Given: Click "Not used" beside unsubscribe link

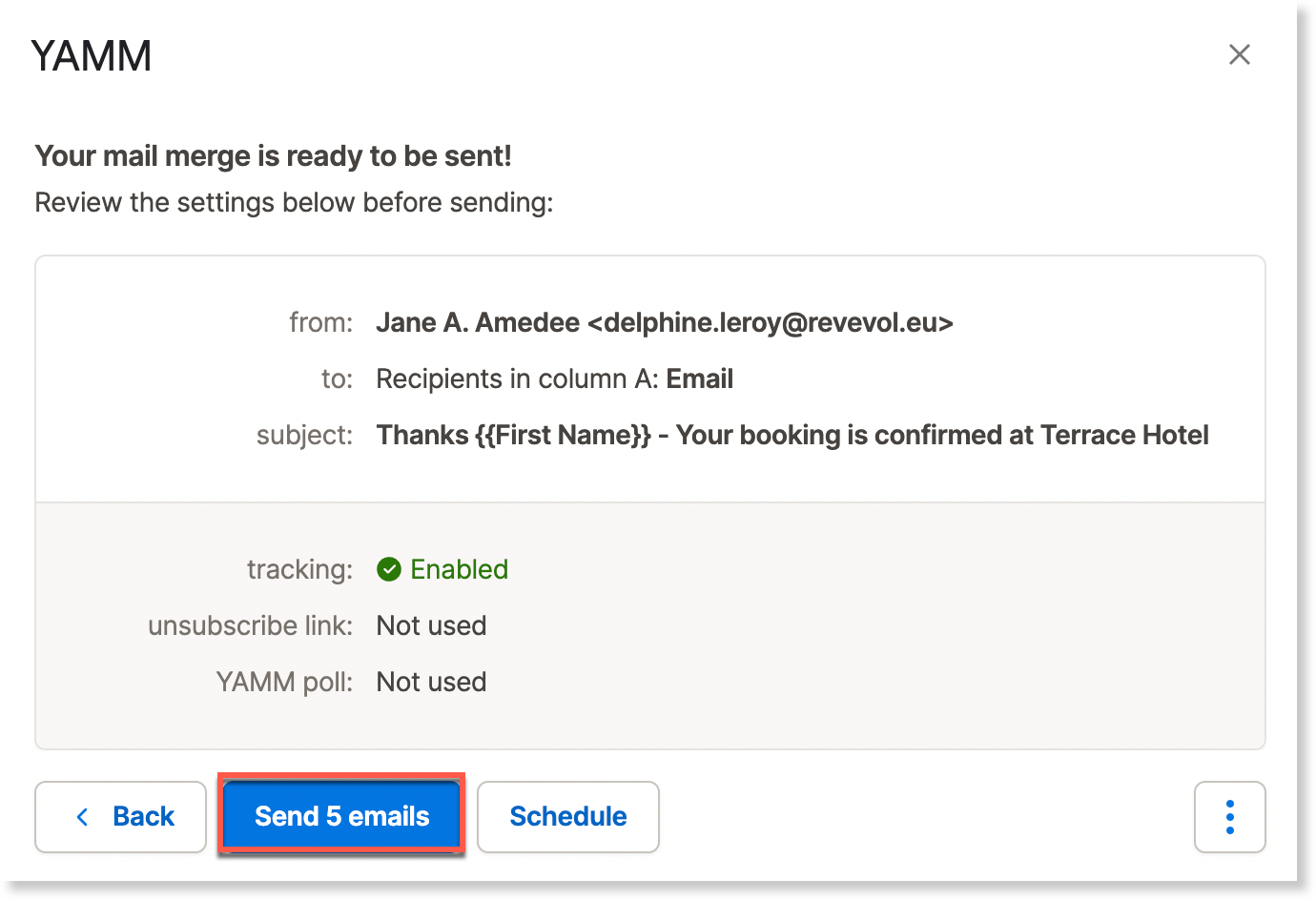Looking at the screenshot, I should tap(431, 625).
